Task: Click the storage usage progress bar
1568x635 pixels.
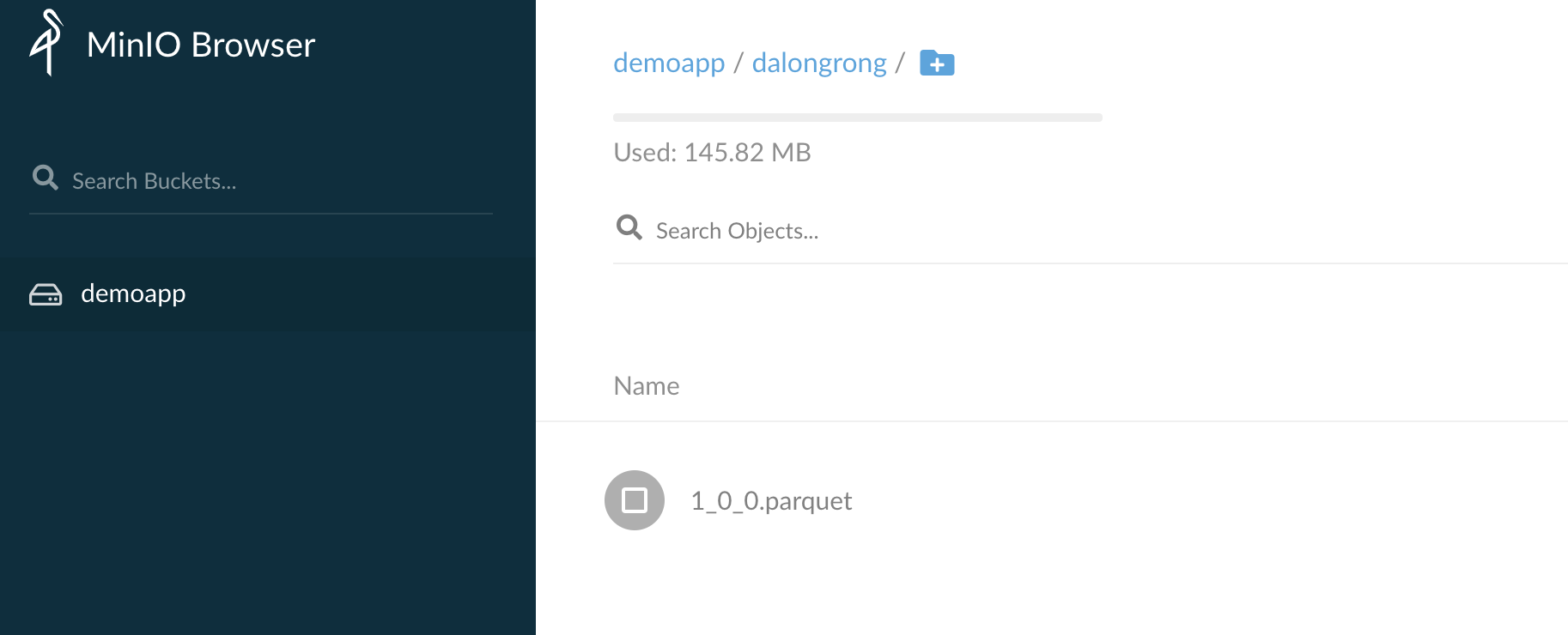Action: click(858, 118)
